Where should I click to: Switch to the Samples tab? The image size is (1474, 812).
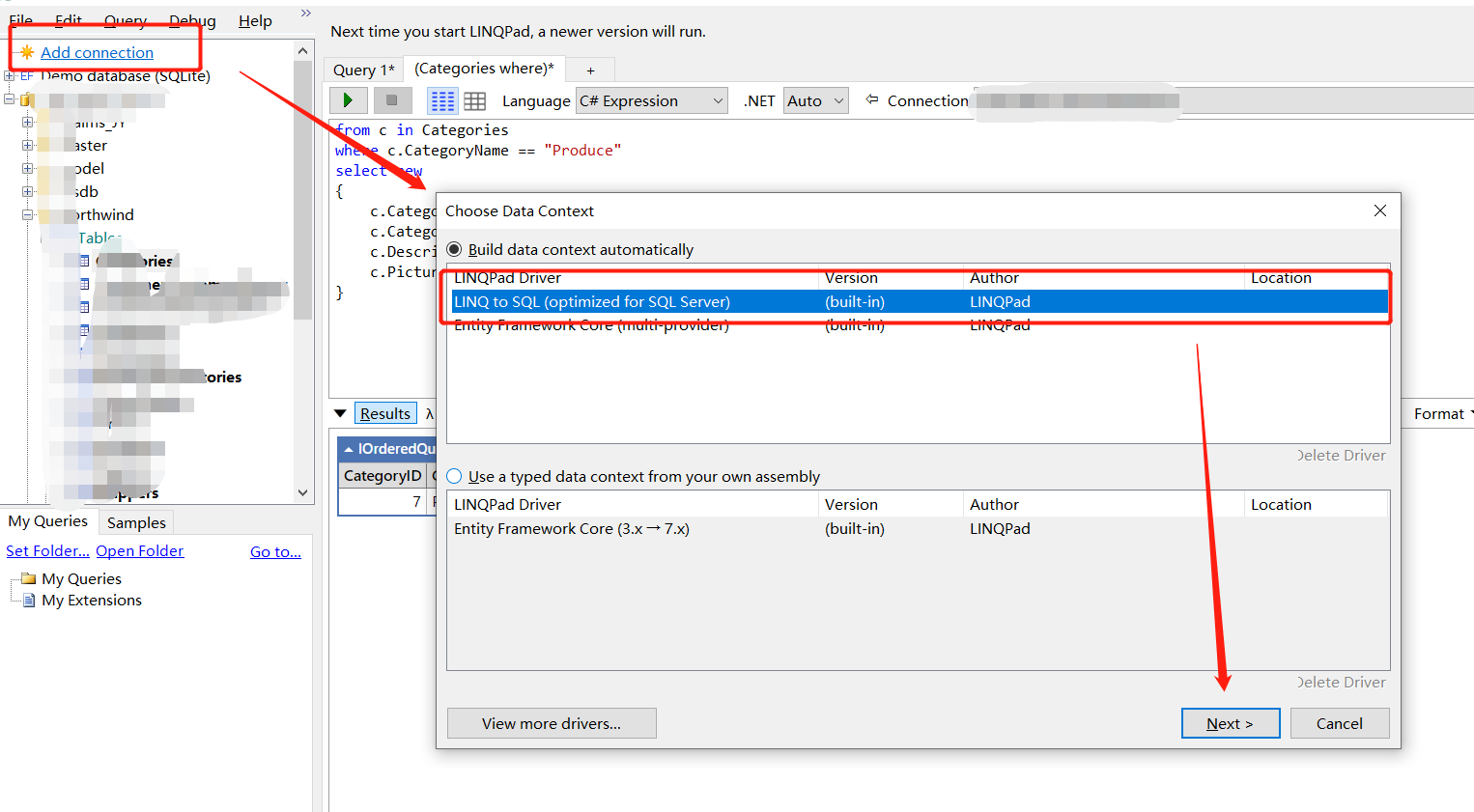click(x=136, y=522)
